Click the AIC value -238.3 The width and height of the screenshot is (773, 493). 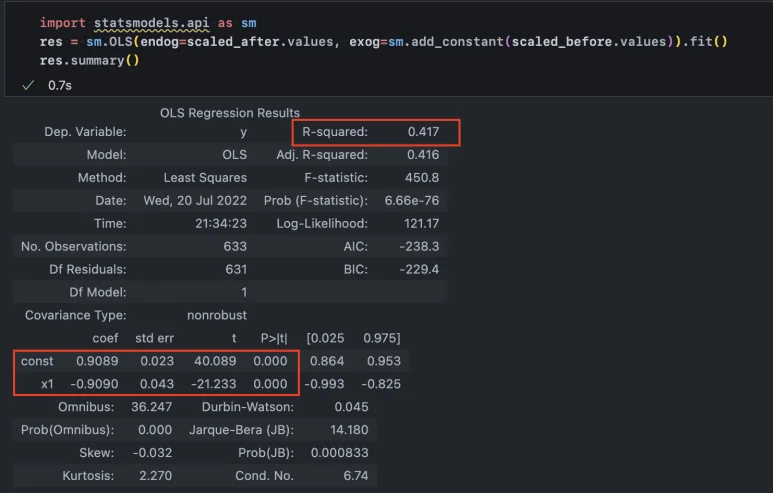(420, 246)
